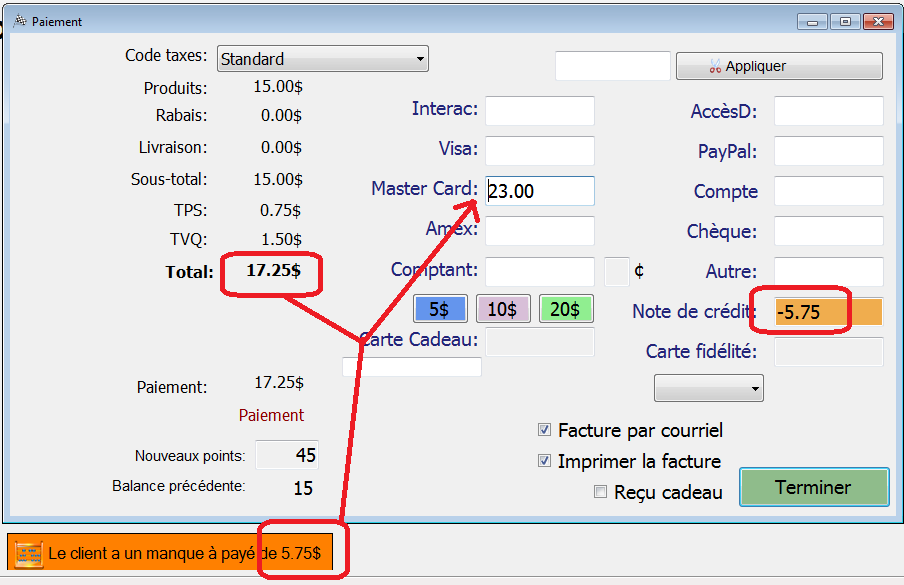This screenshot has height=585, width=904.
Task: Click the Paiement window title icon
Action: 18,21
